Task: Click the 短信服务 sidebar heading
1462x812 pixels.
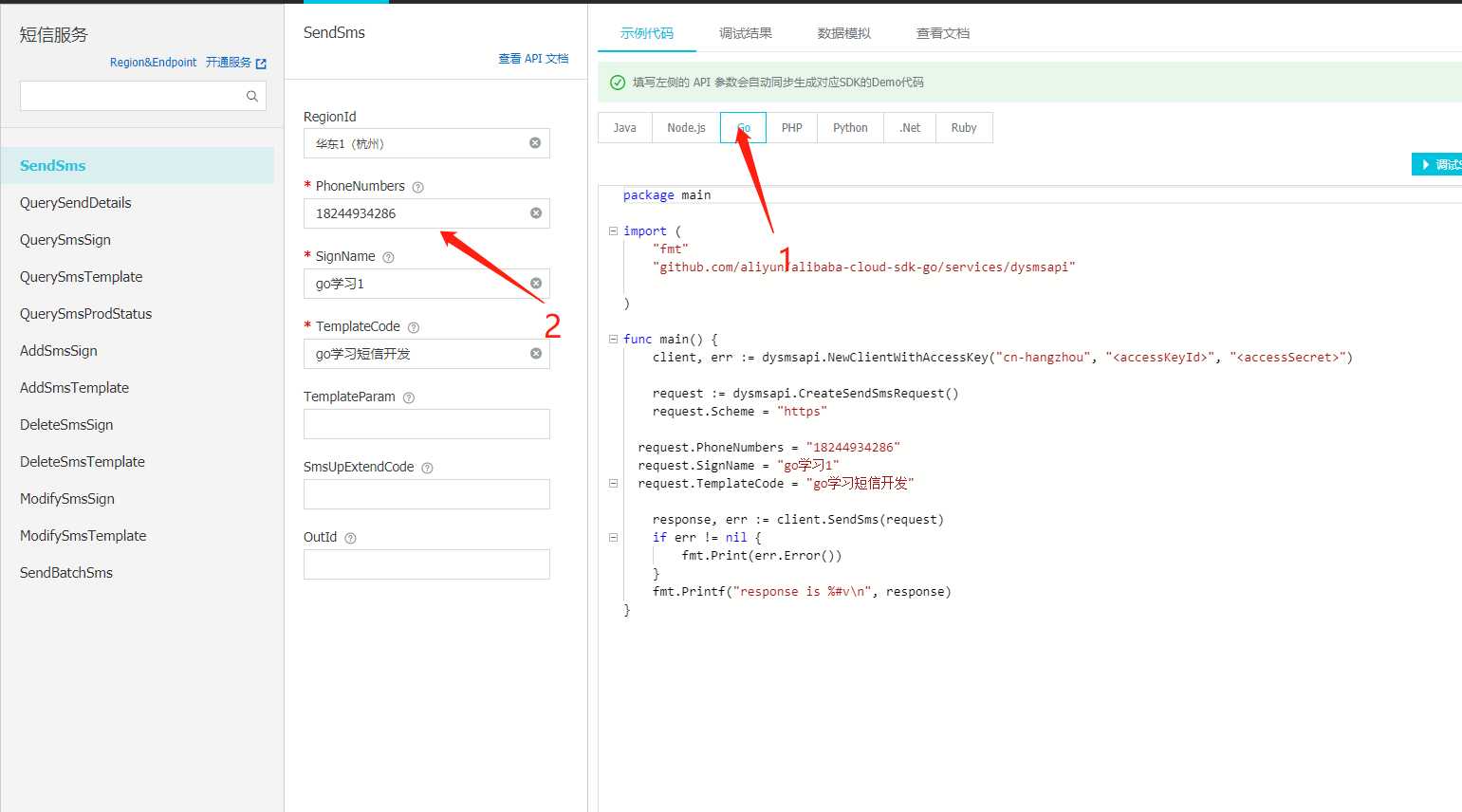Action: 54,35
